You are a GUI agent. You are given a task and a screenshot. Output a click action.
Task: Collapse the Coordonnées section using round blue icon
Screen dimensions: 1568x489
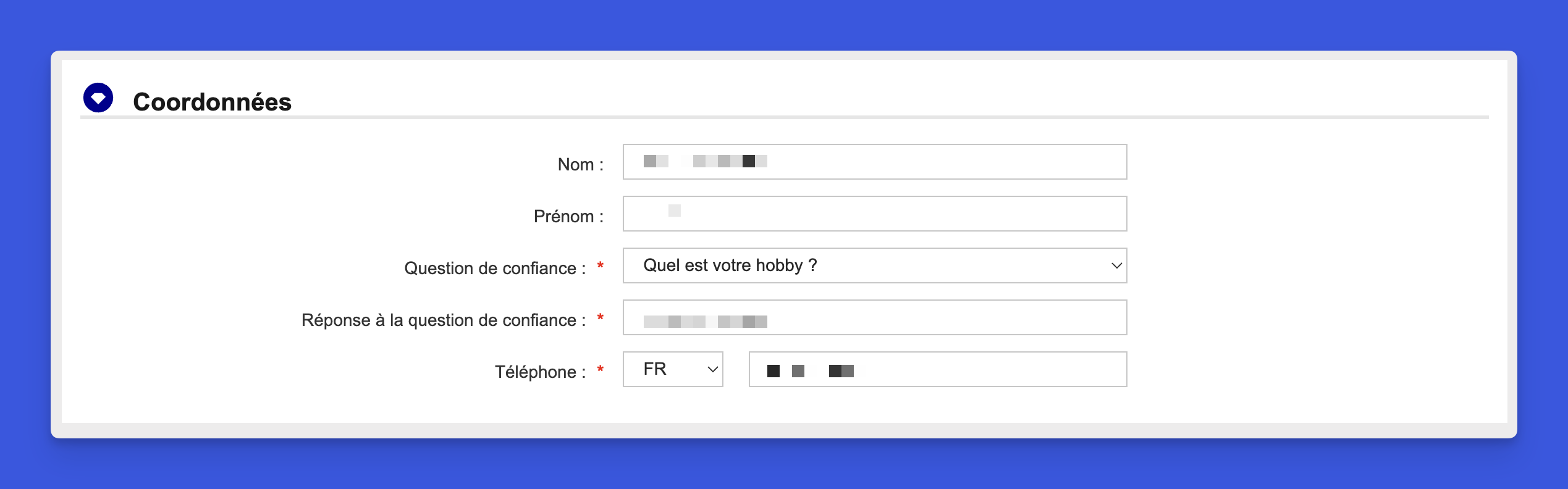click(98, 98)
